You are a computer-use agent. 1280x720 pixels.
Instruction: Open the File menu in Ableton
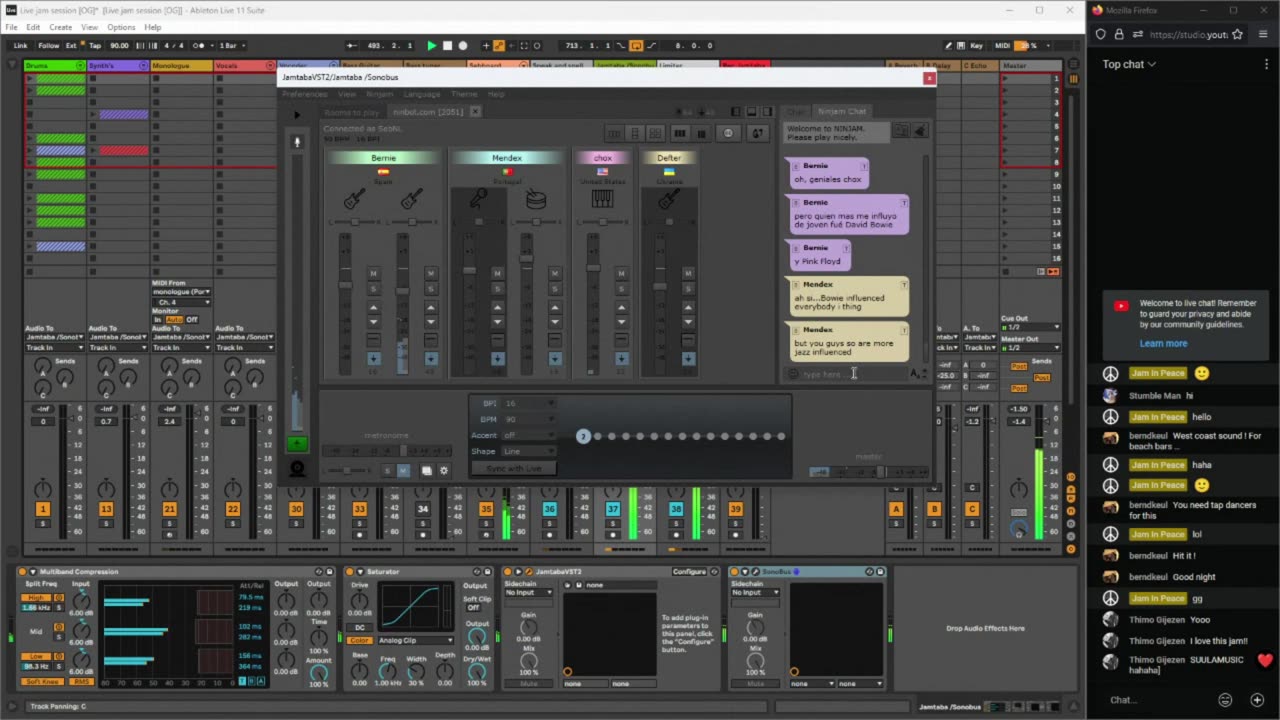11,27
